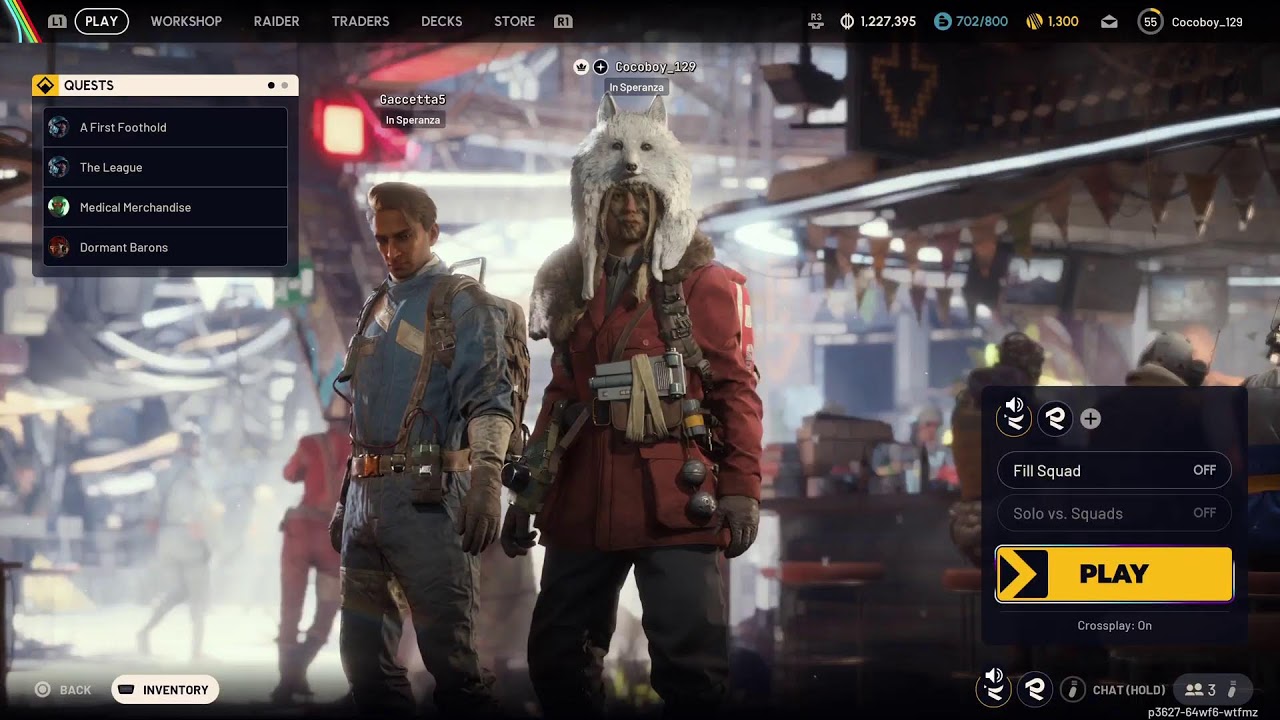Click the yellow Quests diamond icon
The height and width of the screenshot is (720, 1280).
pos(45,85)
